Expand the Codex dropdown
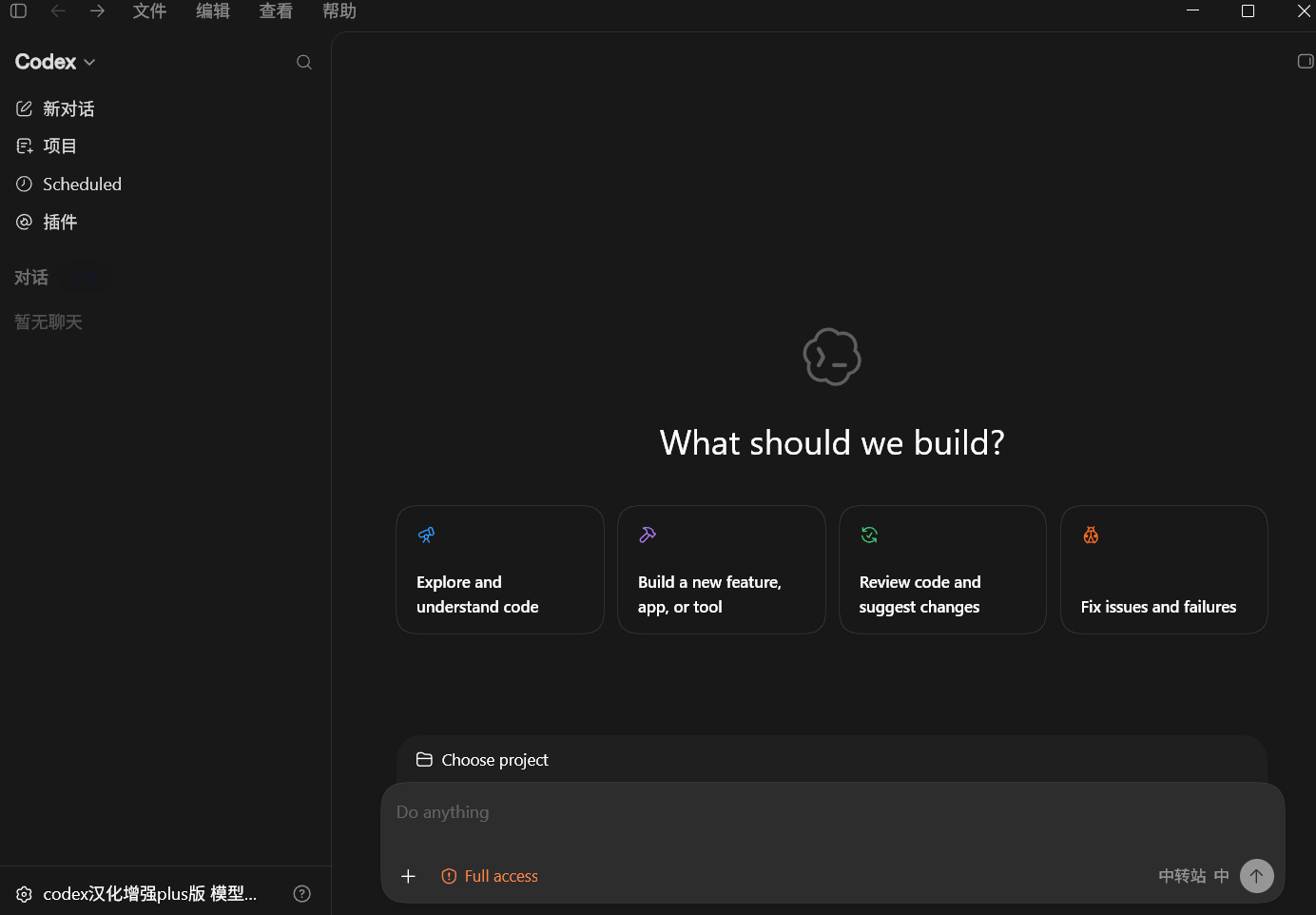Viewport: 1316px width, 915px height. click(55, 62)
